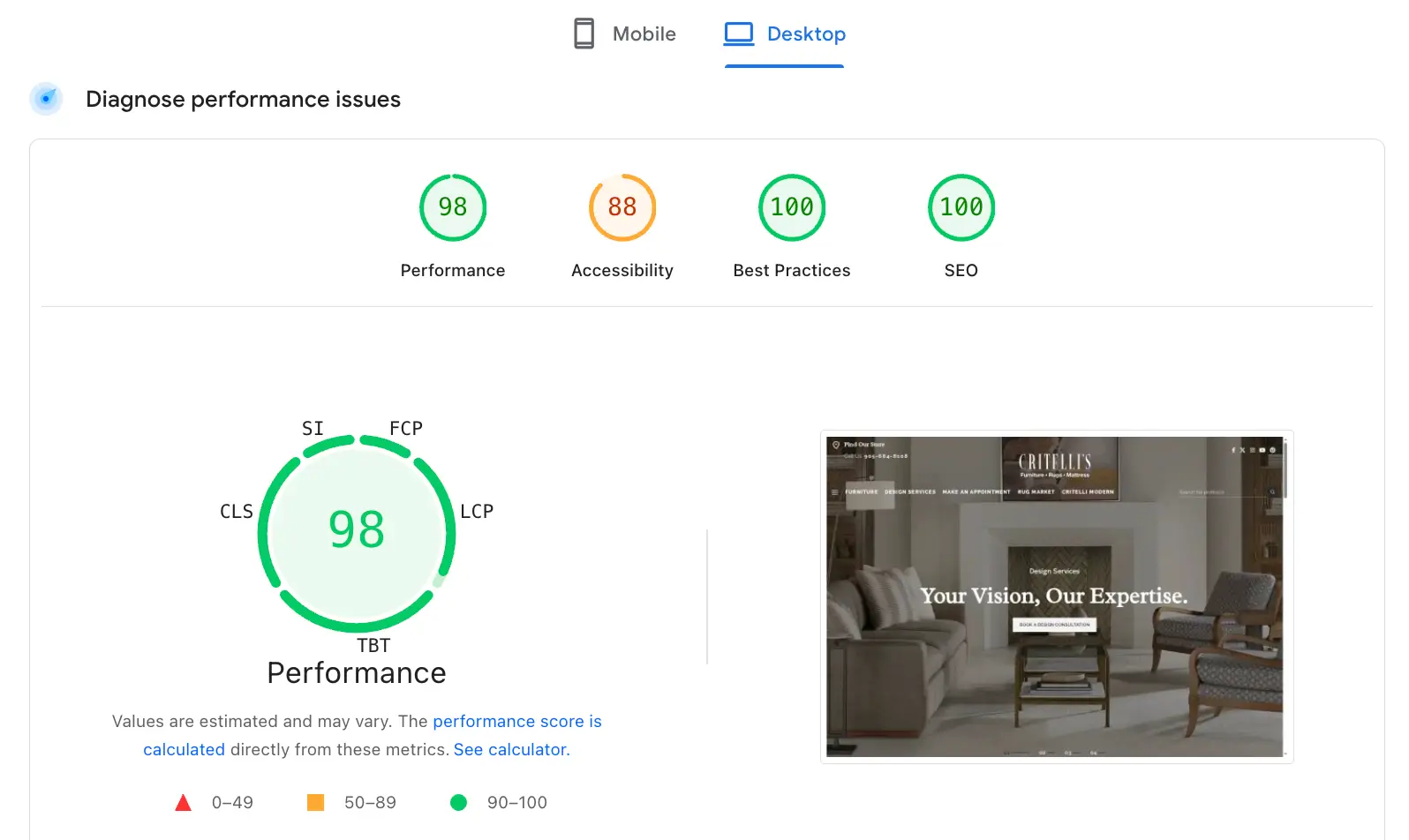Click the blue radar icon beside Diagnose heading
Screen dimensions: 1409x840
click(46, 99)
